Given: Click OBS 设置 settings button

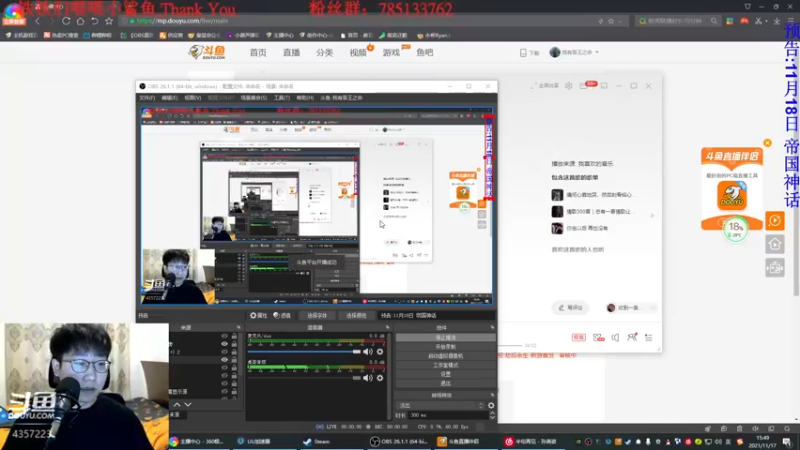Looking at the screenshot, I should [445, 374].
